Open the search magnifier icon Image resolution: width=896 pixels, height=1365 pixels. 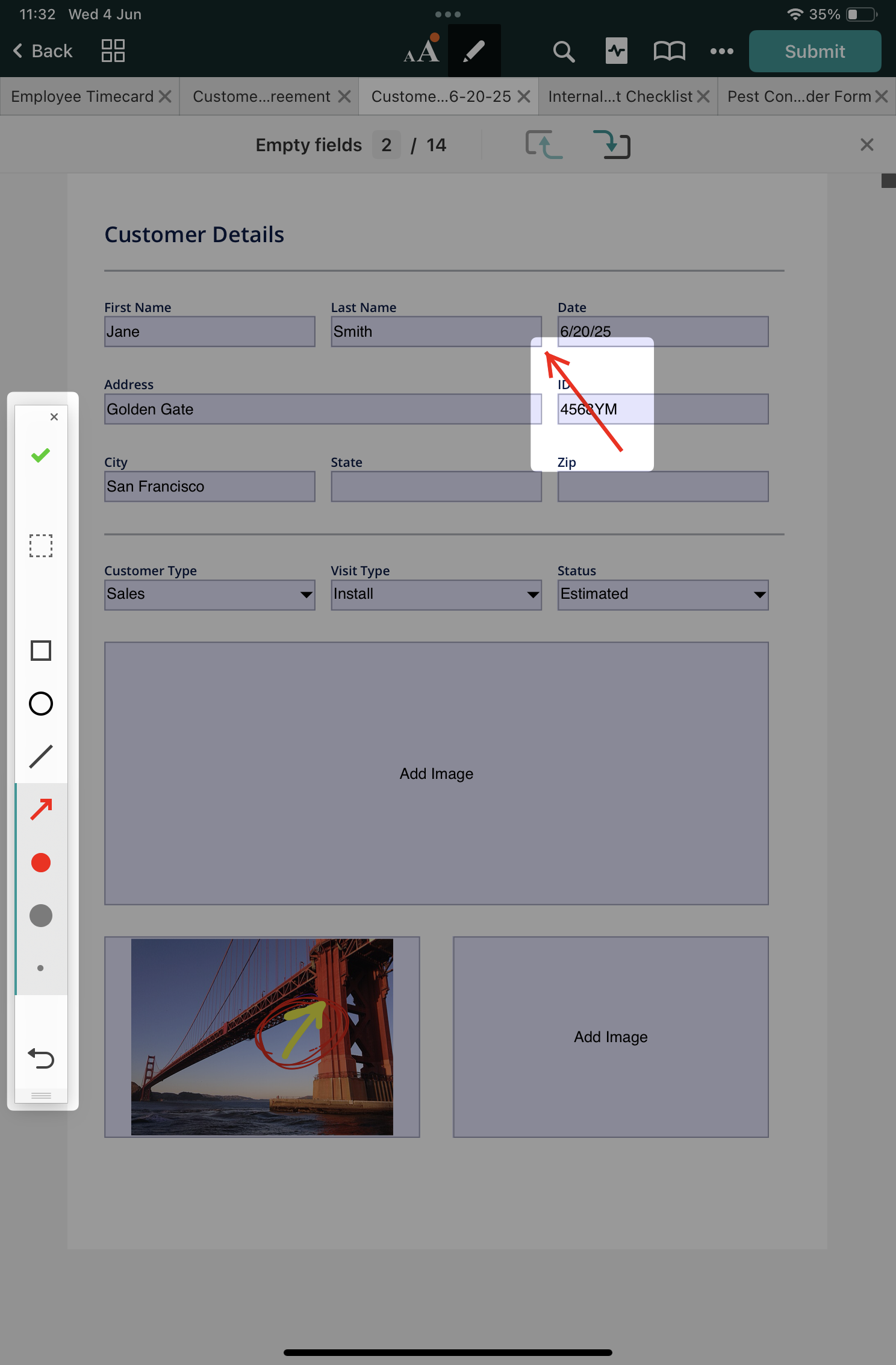click(564, 52)
